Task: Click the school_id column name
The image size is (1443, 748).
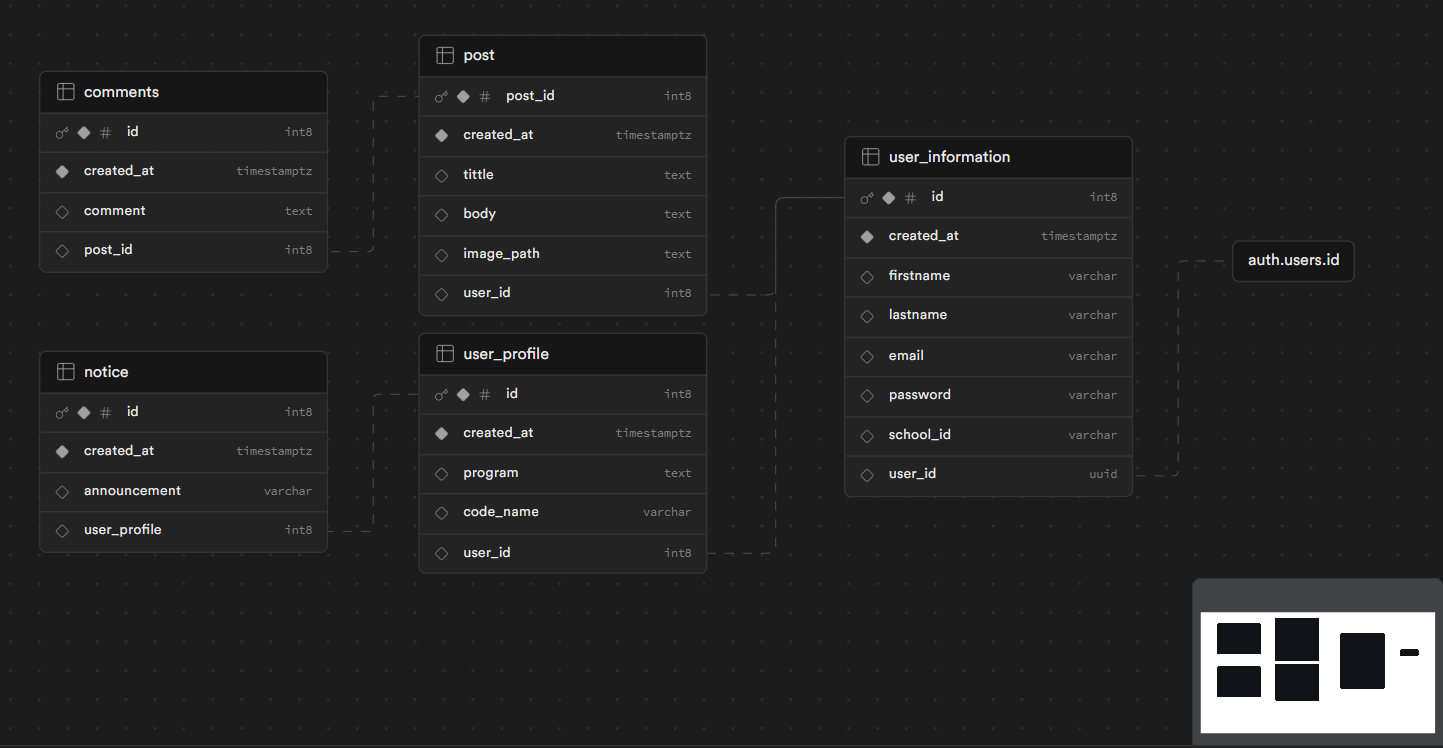Action: click(919, 435)
